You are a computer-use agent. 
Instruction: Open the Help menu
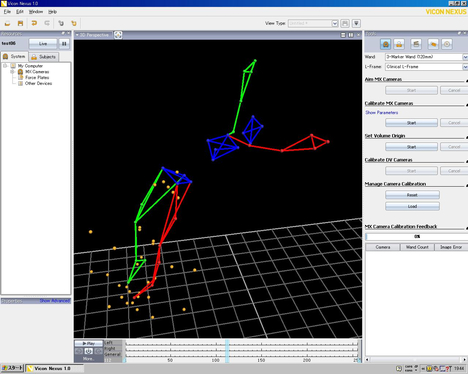[52, 12]
